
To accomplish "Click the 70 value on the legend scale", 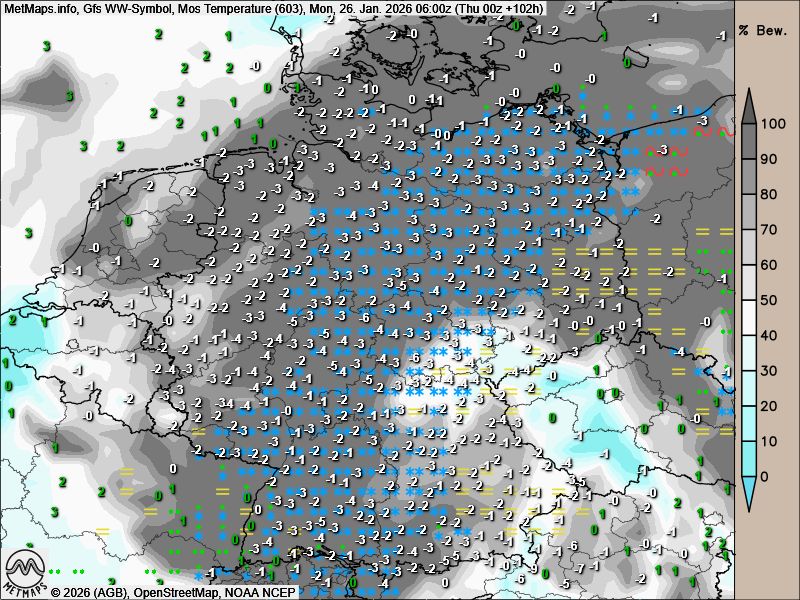I will (x=770, y=229).
